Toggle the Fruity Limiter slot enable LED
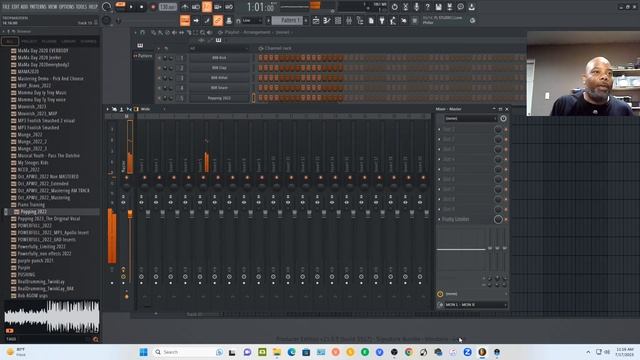Image resolution: width=640 pixels, height=360 pixels. tap(506, 219)
